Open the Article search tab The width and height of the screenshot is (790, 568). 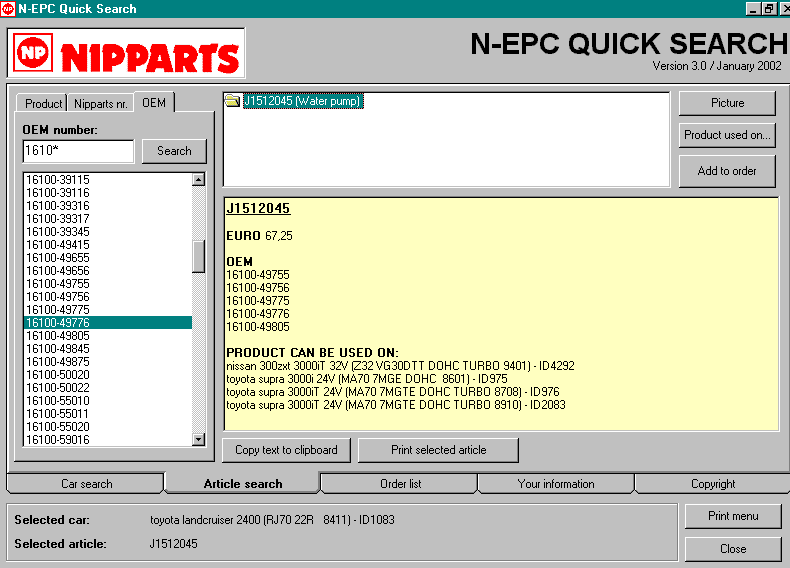pos(243,484)
